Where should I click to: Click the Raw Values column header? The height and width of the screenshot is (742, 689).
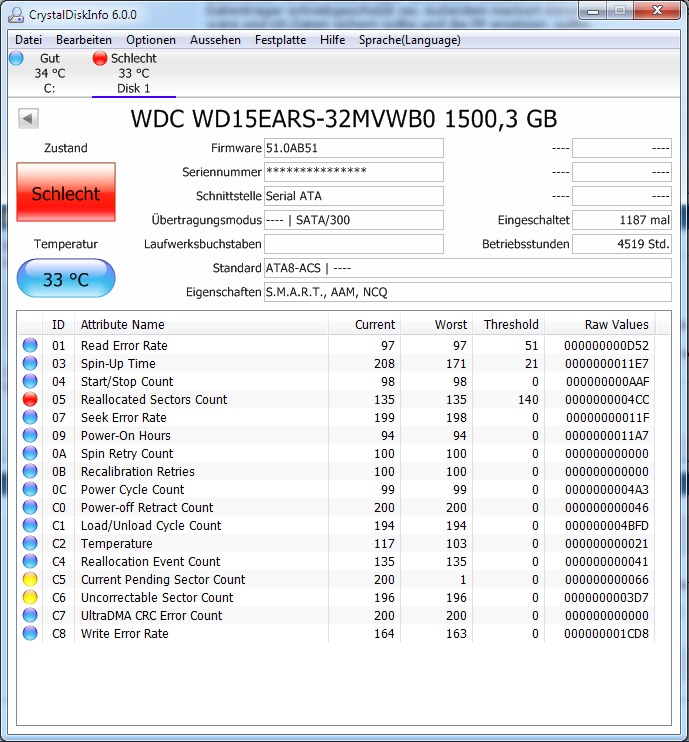[x=600, y=325]
